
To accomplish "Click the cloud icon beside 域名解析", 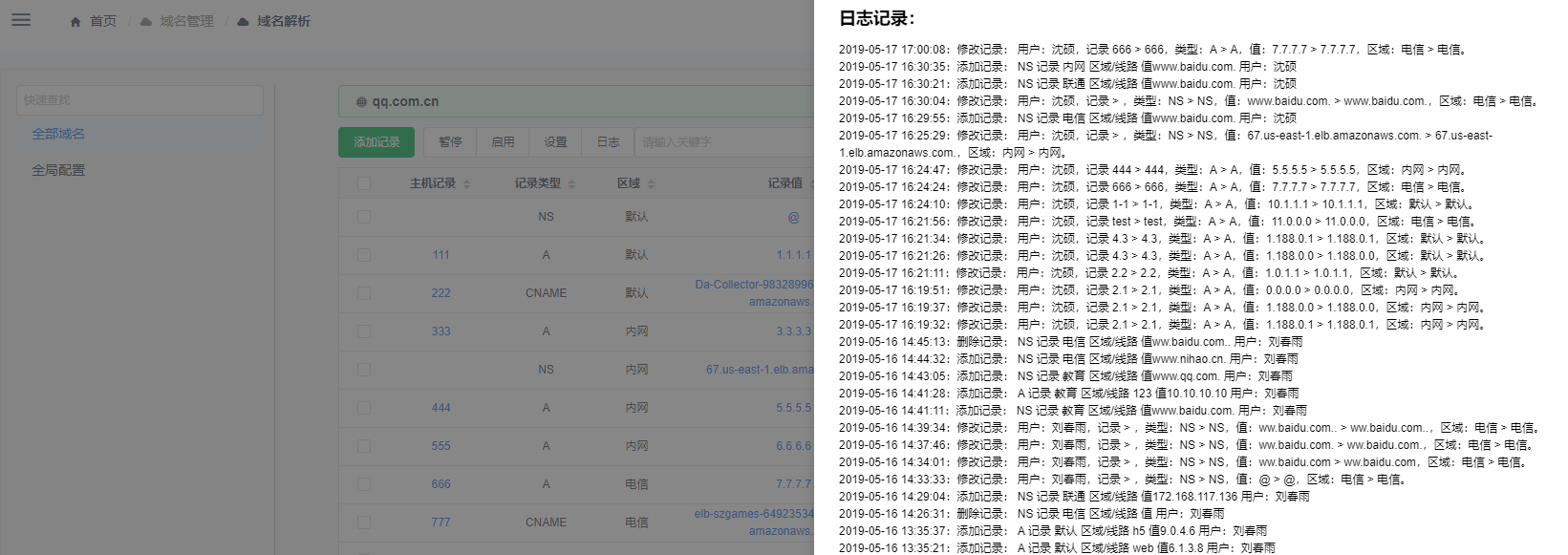I will click(x=243, y=21).
